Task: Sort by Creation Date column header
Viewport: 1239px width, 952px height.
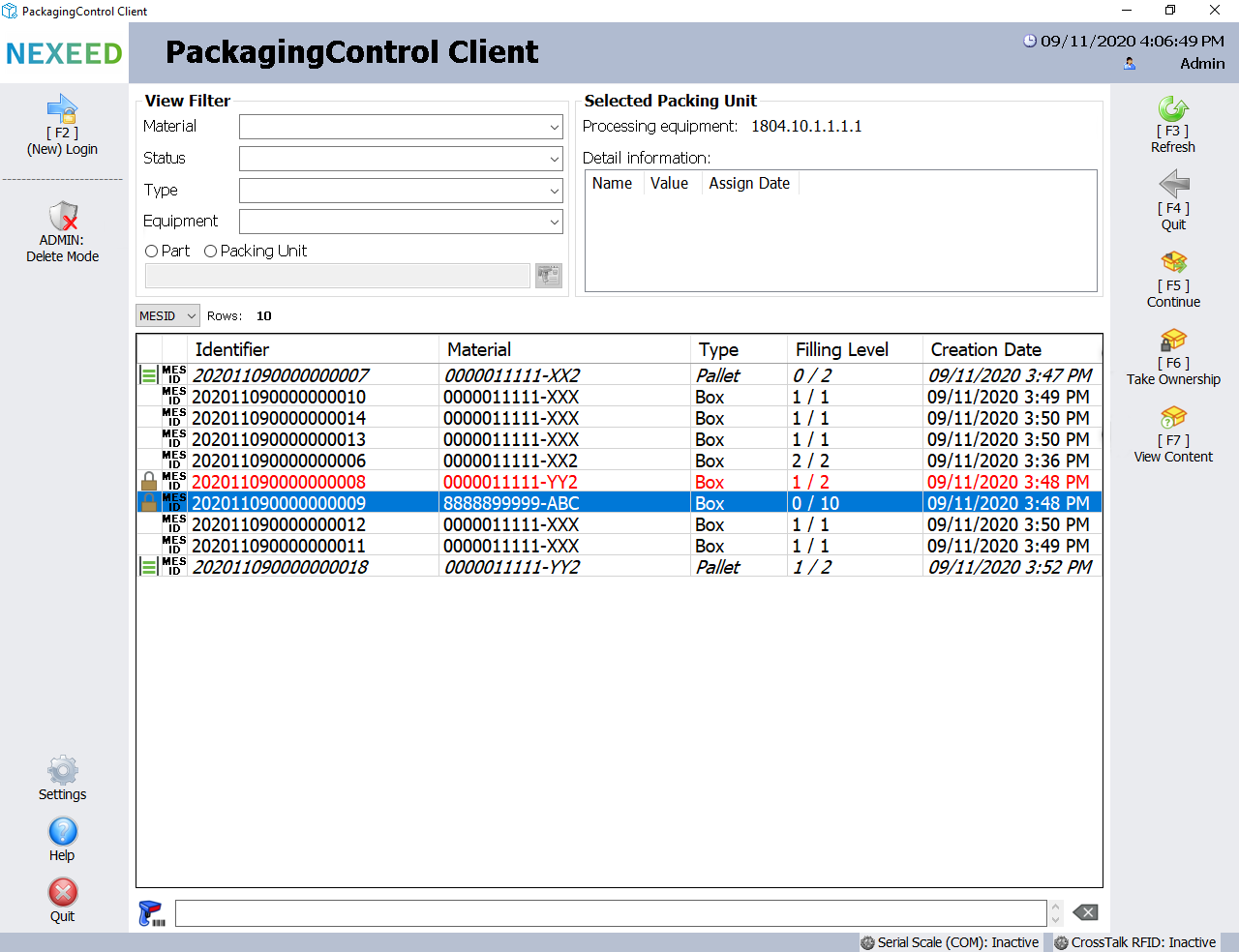Action: 985,350
